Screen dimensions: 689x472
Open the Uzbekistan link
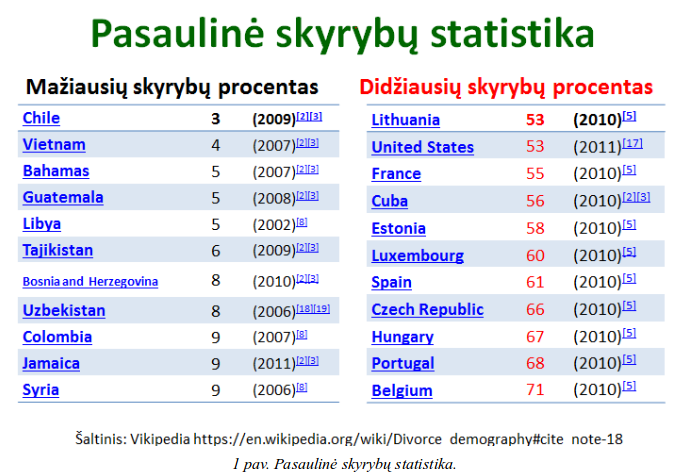point(63,310)
